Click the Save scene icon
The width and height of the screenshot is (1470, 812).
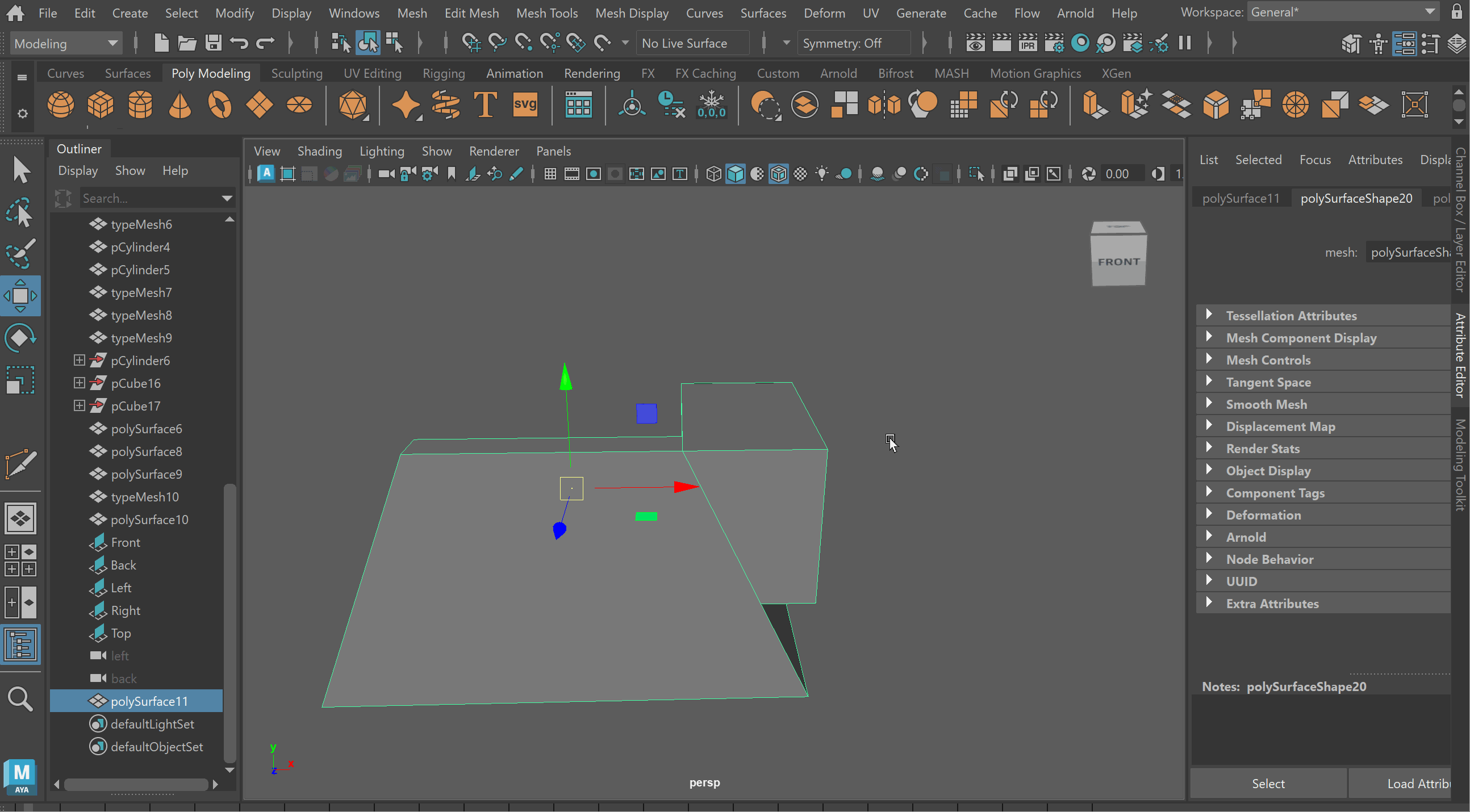point(214,43)
